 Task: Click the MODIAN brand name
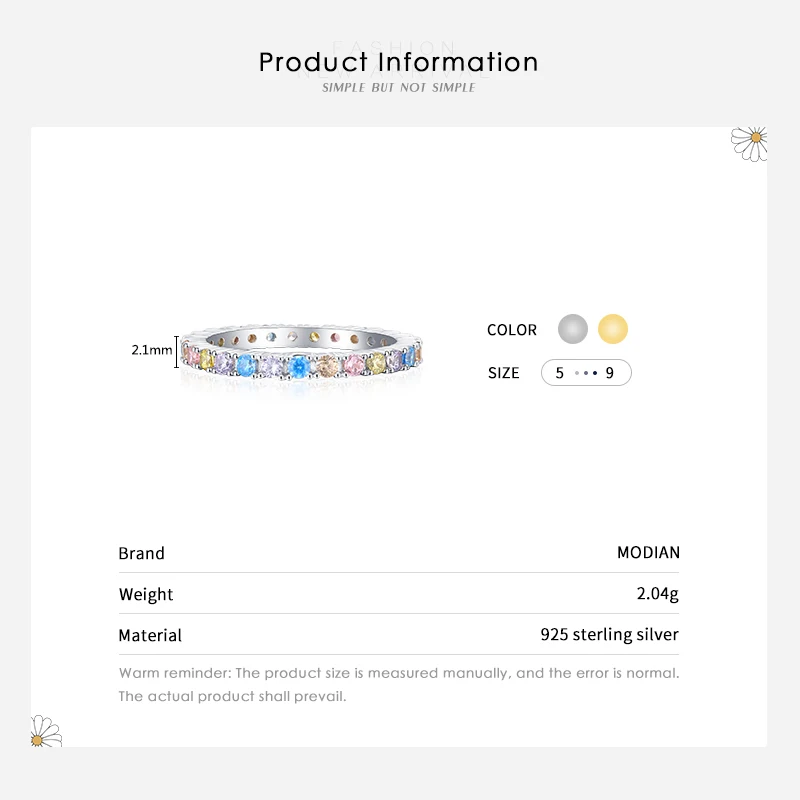648,553
